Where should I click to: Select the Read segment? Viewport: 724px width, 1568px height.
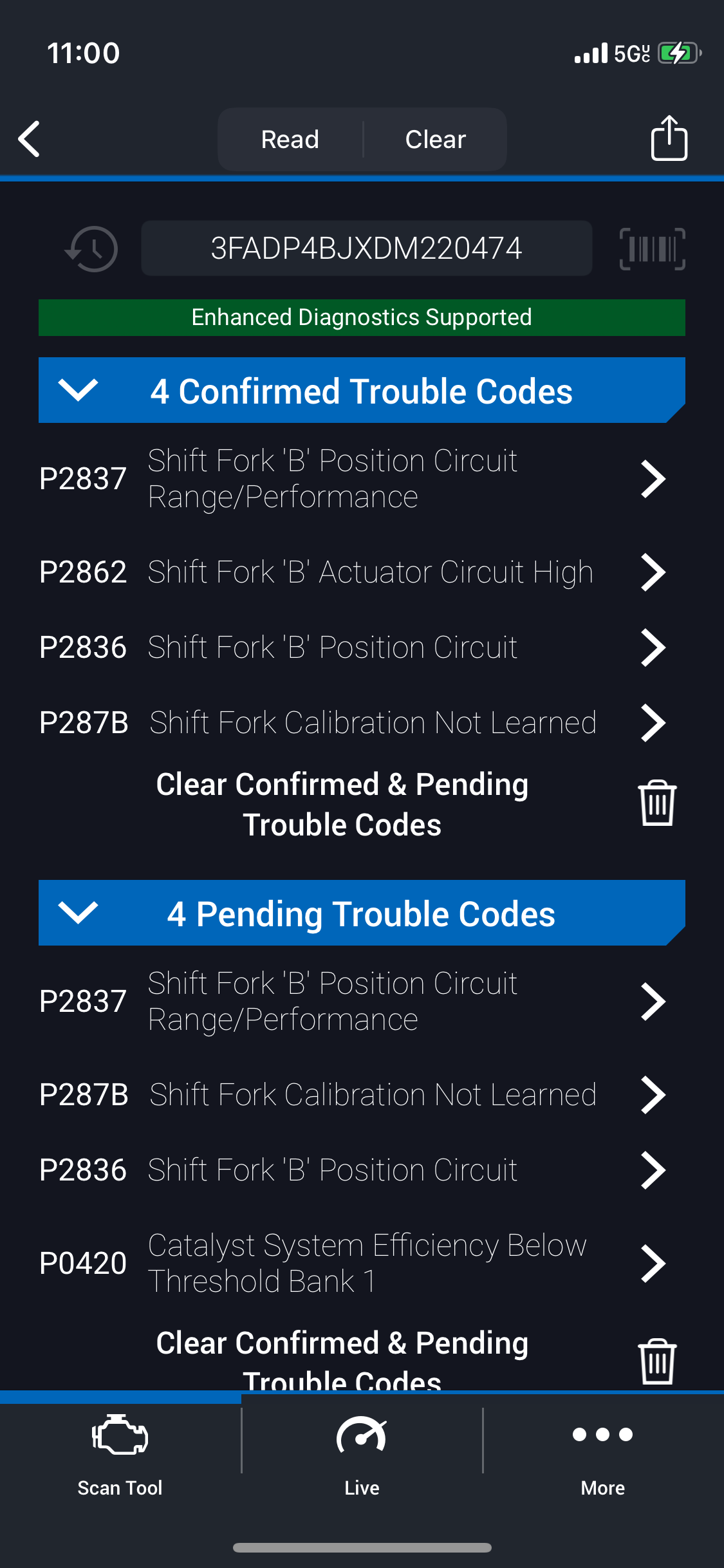pyautogui.click(x=290, y=140)
